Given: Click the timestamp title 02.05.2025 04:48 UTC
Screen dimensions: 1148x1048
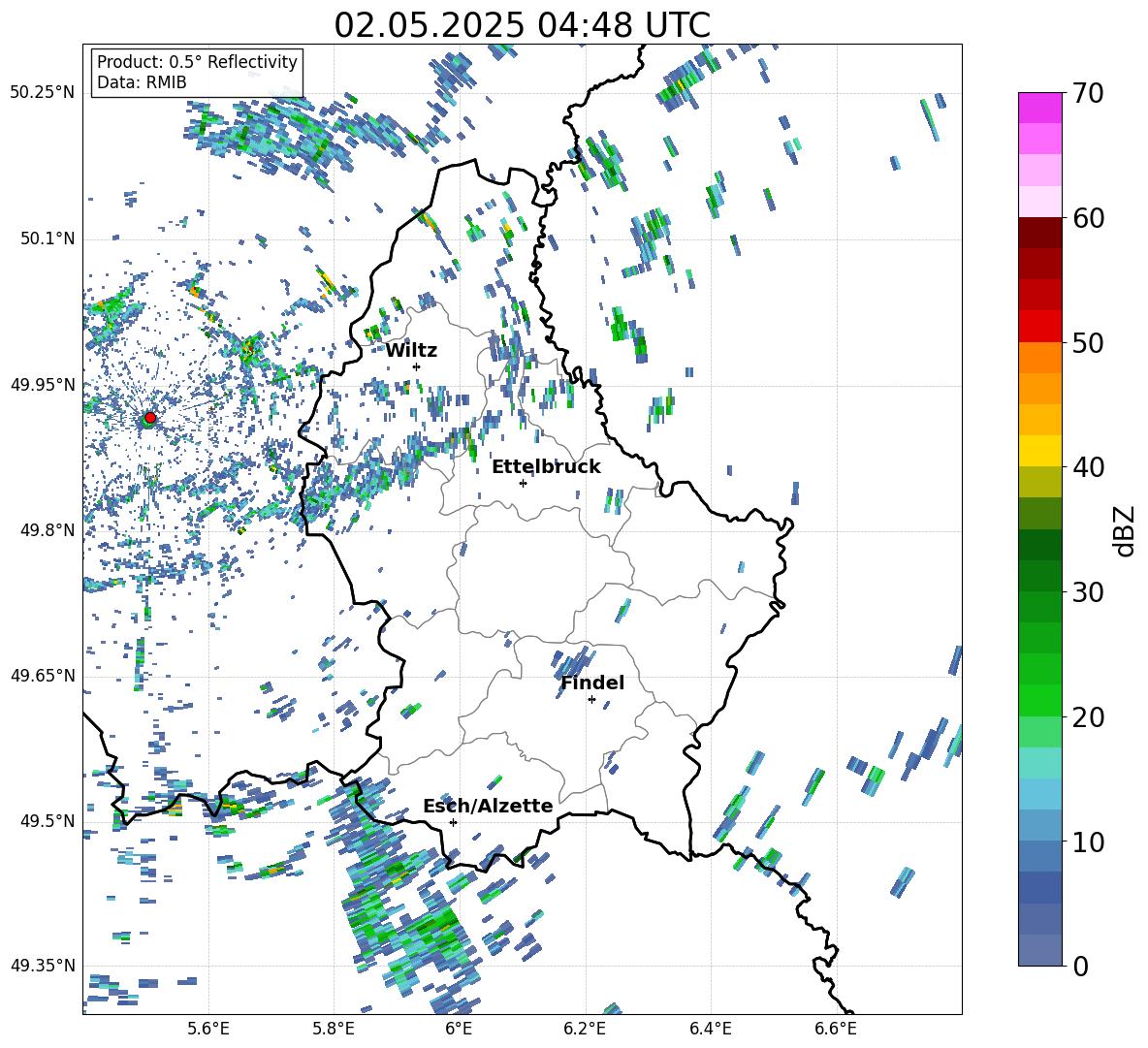Looking at the screenshot, I should point(523,25).
